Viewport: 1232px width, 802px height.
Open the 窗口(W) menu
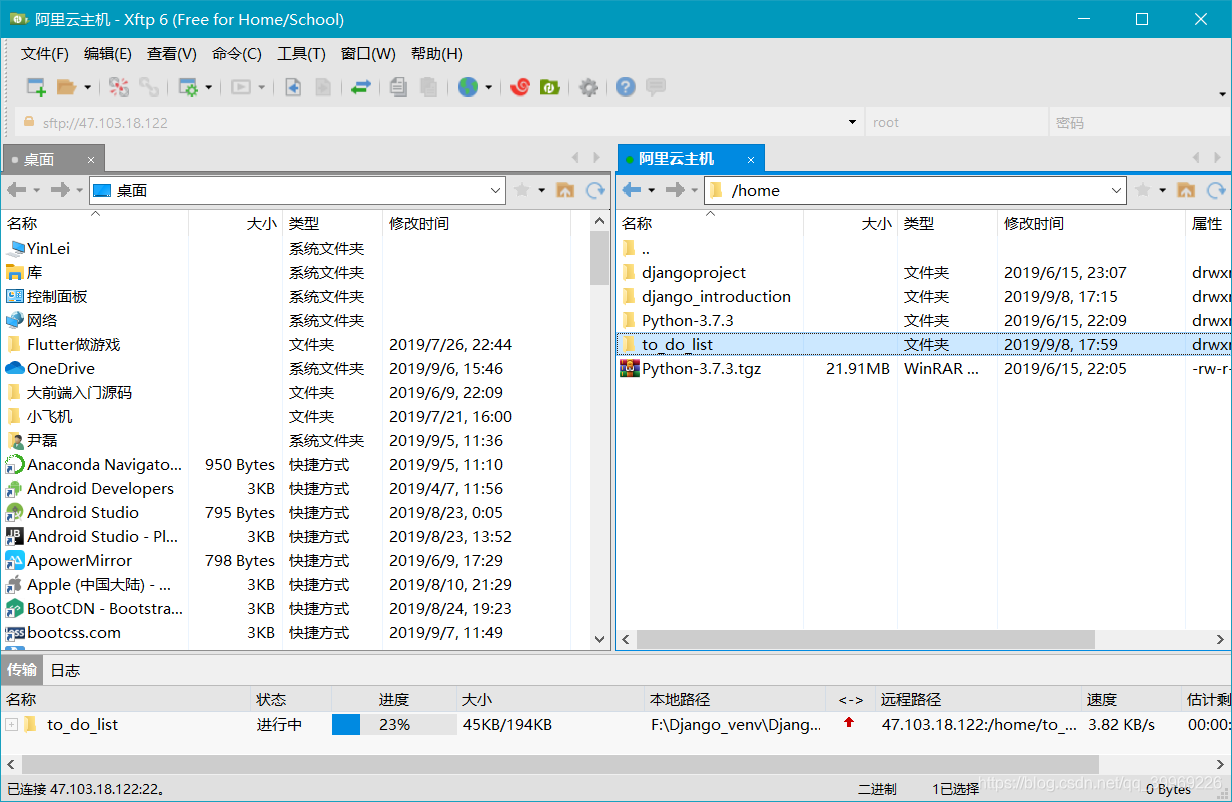click(368, 54)
